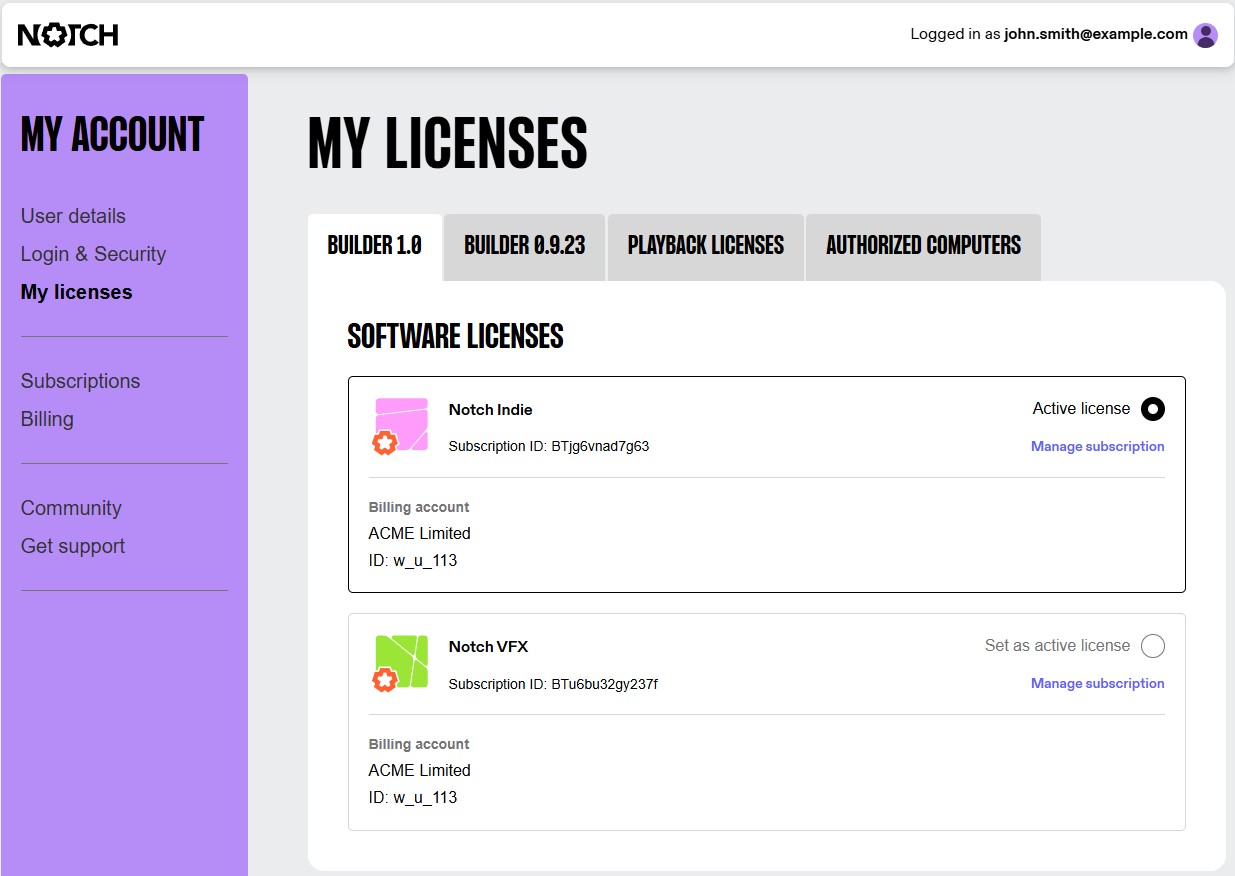Open Manage subscription for Notch Indie
The height and width of the screenshot is (876, 1235).
click(1097, 446)
